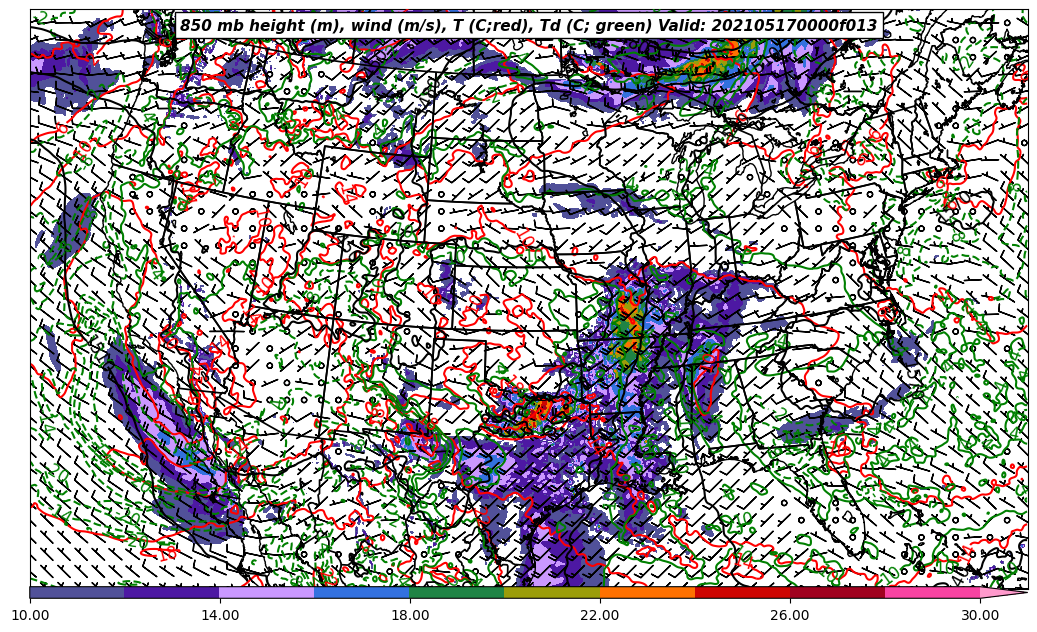The image size is (1037, 632).
Task: Select the bright red 24–26 colorbar segment
Action: (742, 592)
